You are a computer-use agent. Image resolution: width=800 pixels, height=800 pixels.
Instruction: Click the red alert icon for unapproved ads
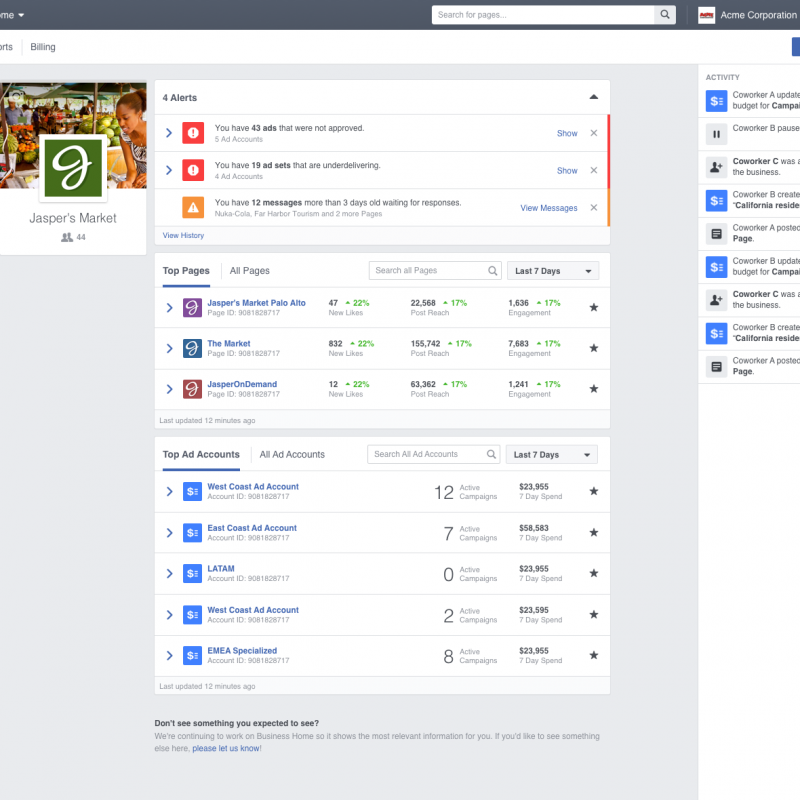pos(193,133)
